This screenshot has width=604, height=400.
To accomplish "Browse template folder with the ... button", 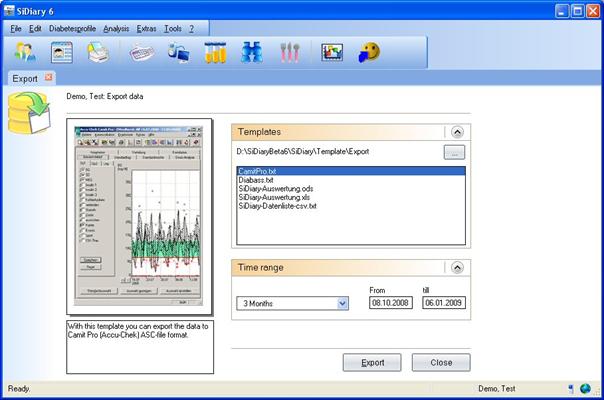I will pyautogui.click(x=455, y=153).
